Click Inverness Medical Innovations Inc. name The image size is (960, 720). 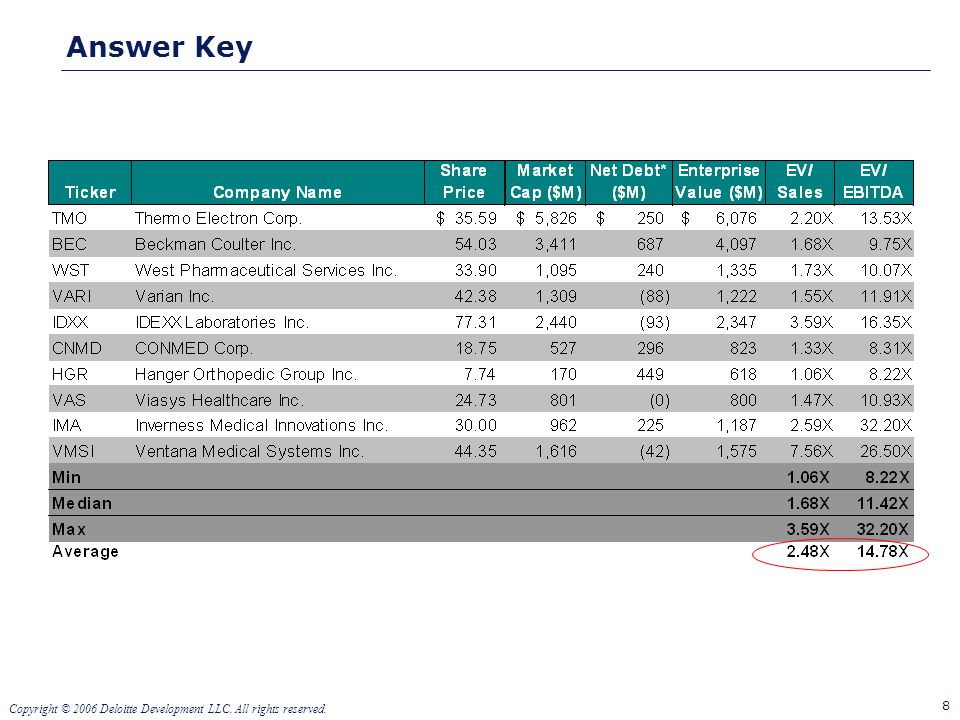[x=261, y=426]
